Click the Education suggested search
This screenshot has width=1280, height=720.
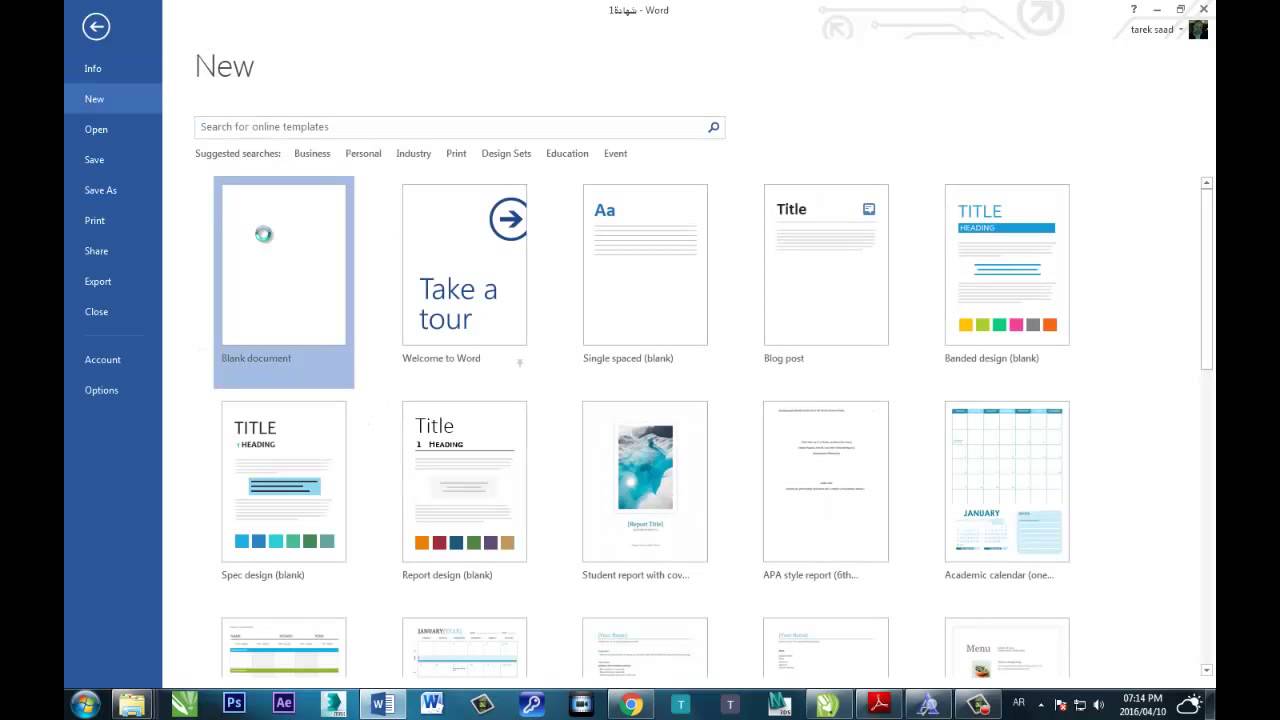tap(567, 154)
